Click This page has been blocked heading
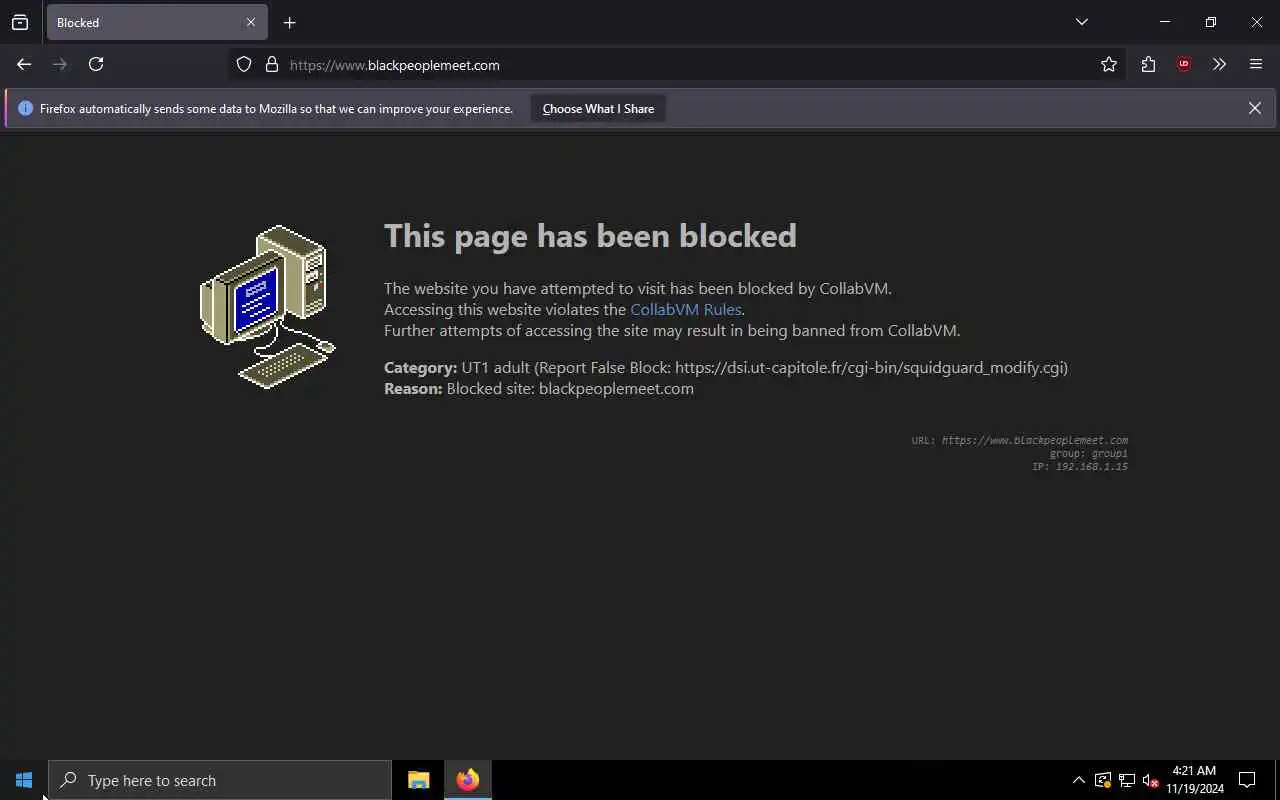1280x800 pixels. (x=590, y=235)
